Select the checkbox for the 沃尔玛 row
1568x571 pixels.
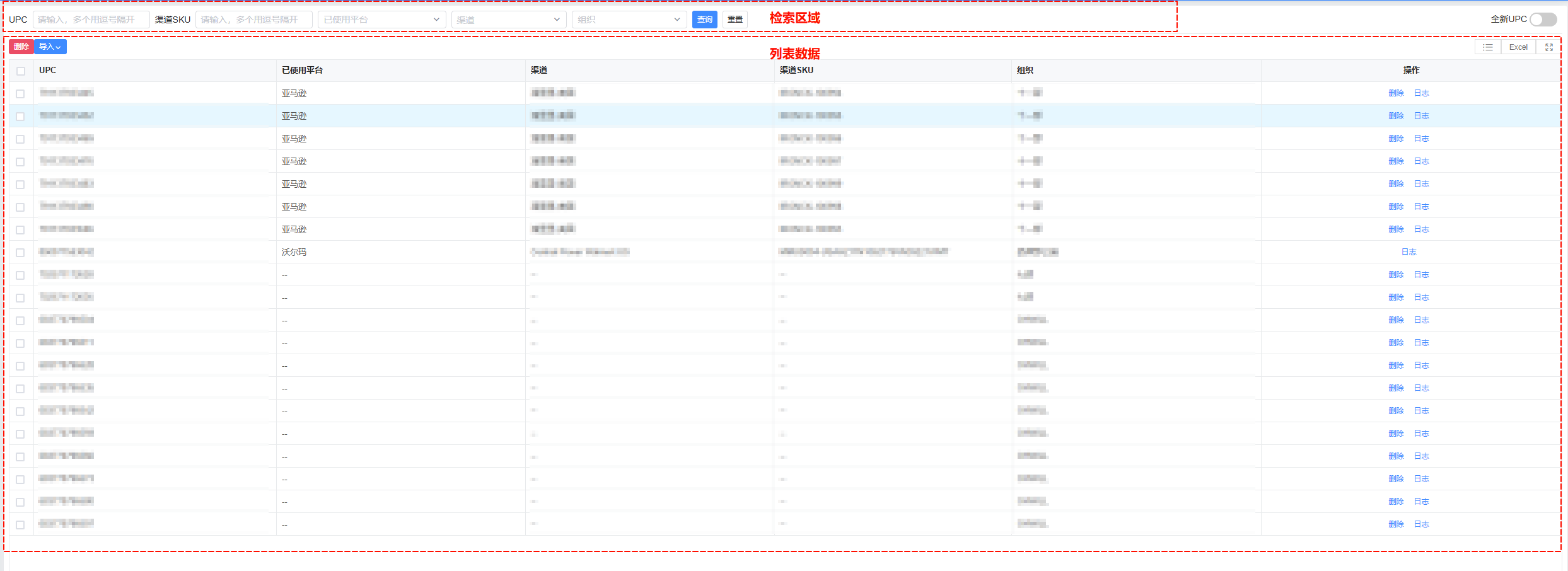[21, 252]
